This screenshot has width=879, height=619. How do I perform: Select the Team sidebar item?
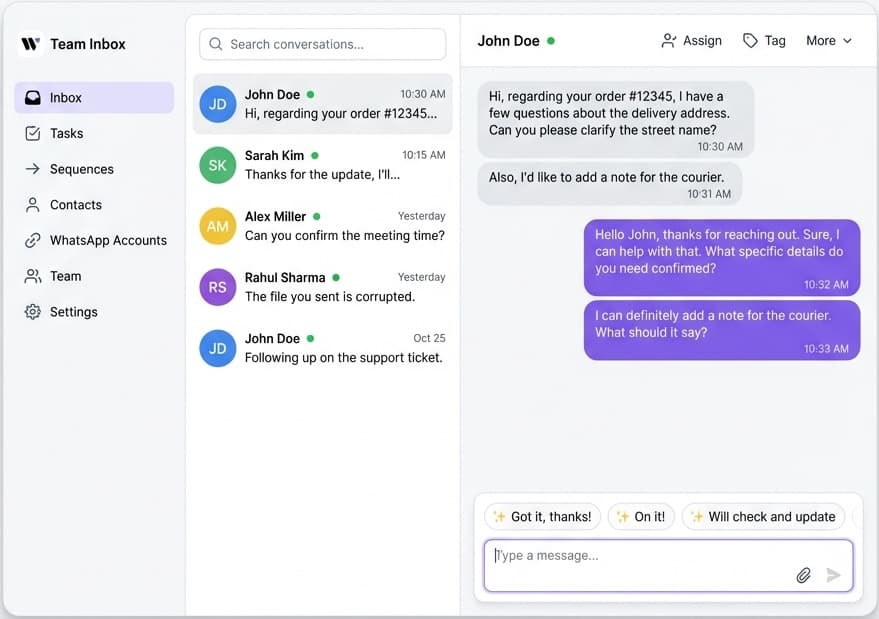click(x=64, y=276)
